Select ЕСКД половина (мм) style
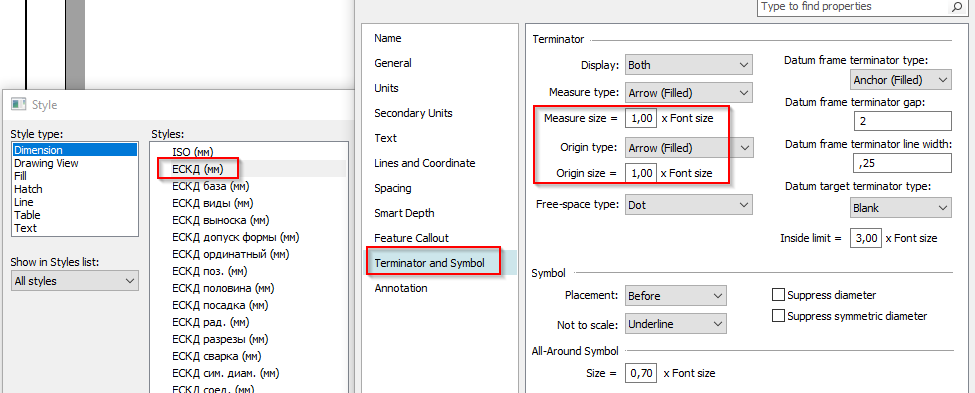 223,288
